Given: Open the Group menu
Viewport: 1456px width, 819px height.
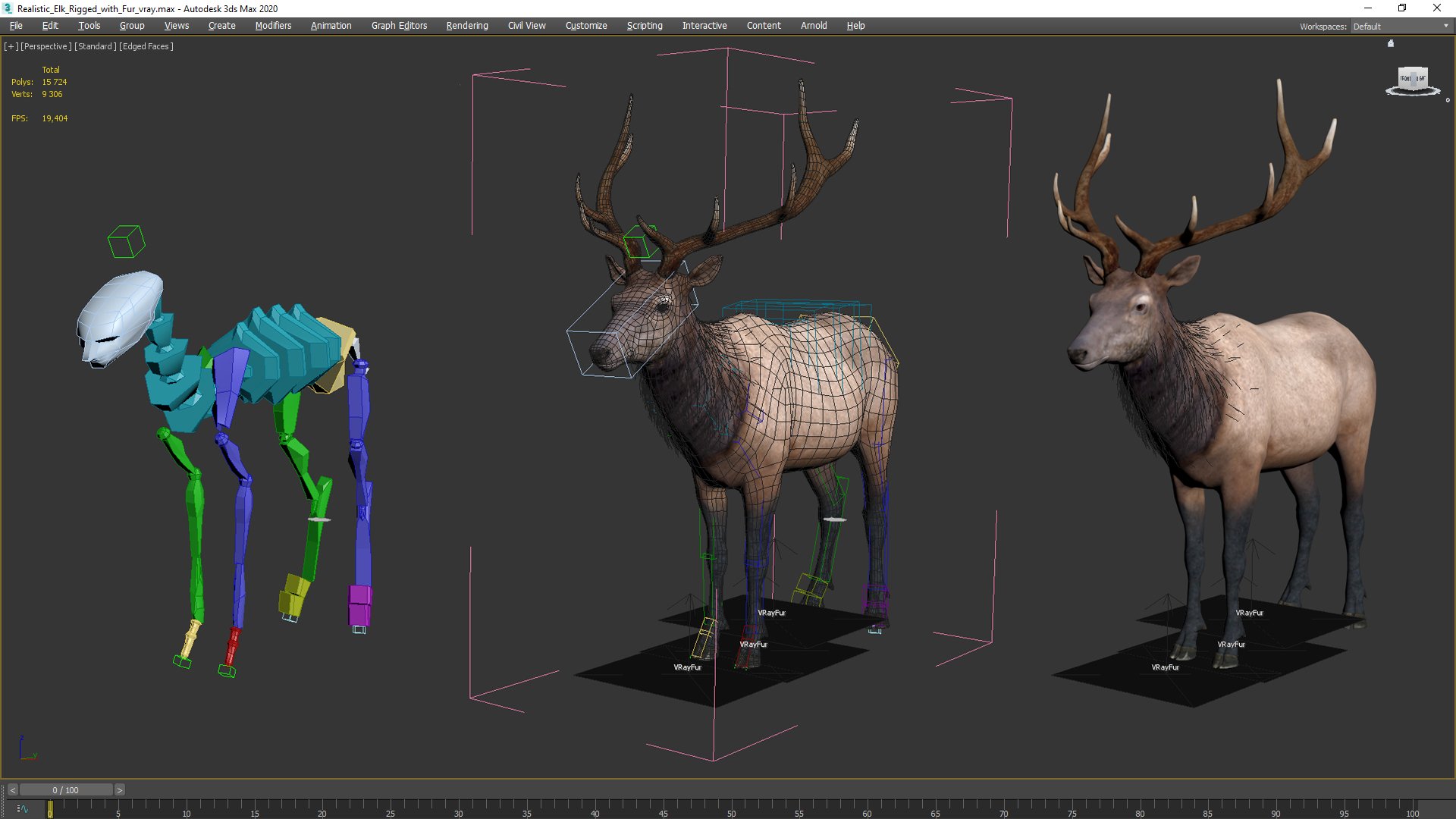Looking at the screenshot, I should tap(132, 26).
